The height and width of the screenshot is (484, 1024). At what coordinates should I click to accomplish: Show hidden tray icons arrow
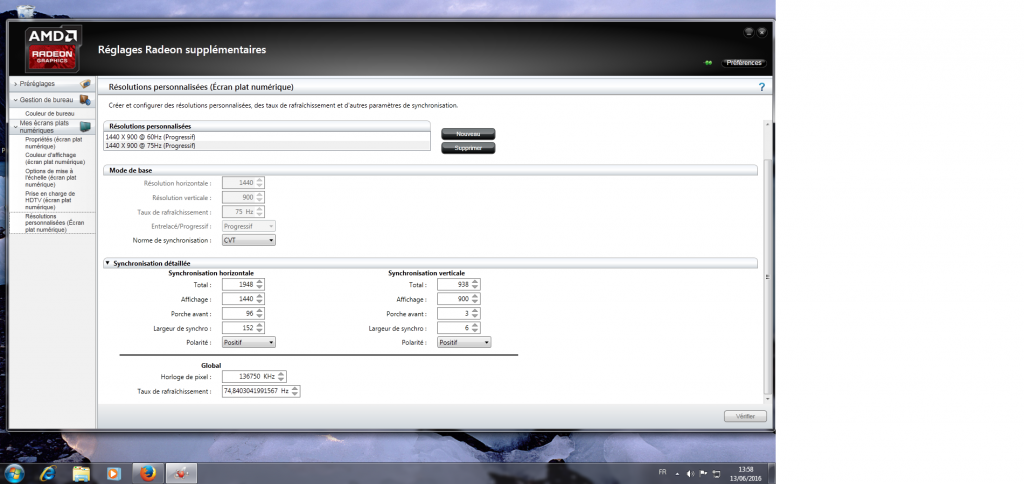(677, 474)
